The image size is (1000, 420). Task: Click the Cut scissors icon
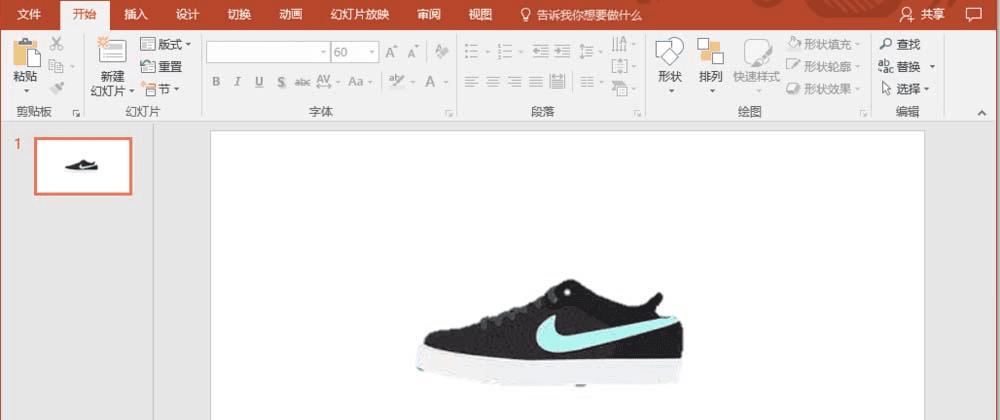pos(56,44)
